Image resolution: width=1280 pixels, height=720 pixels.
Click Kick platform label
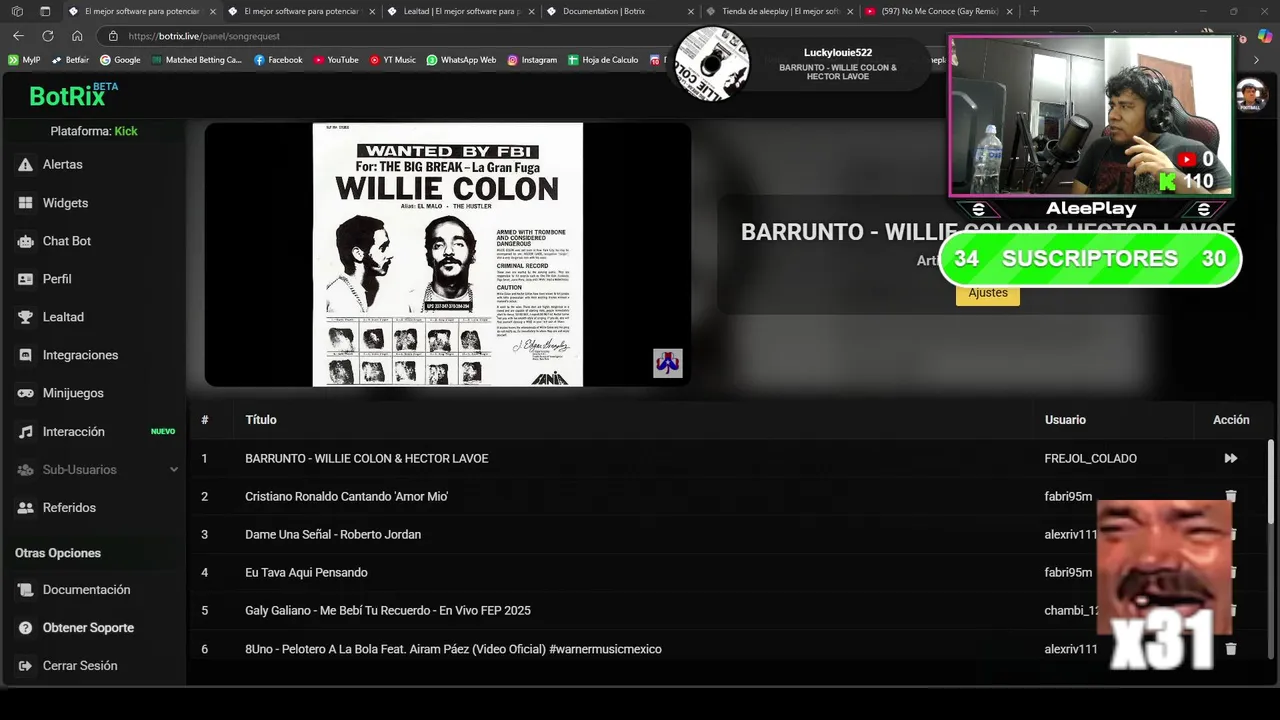coord(126,131)
